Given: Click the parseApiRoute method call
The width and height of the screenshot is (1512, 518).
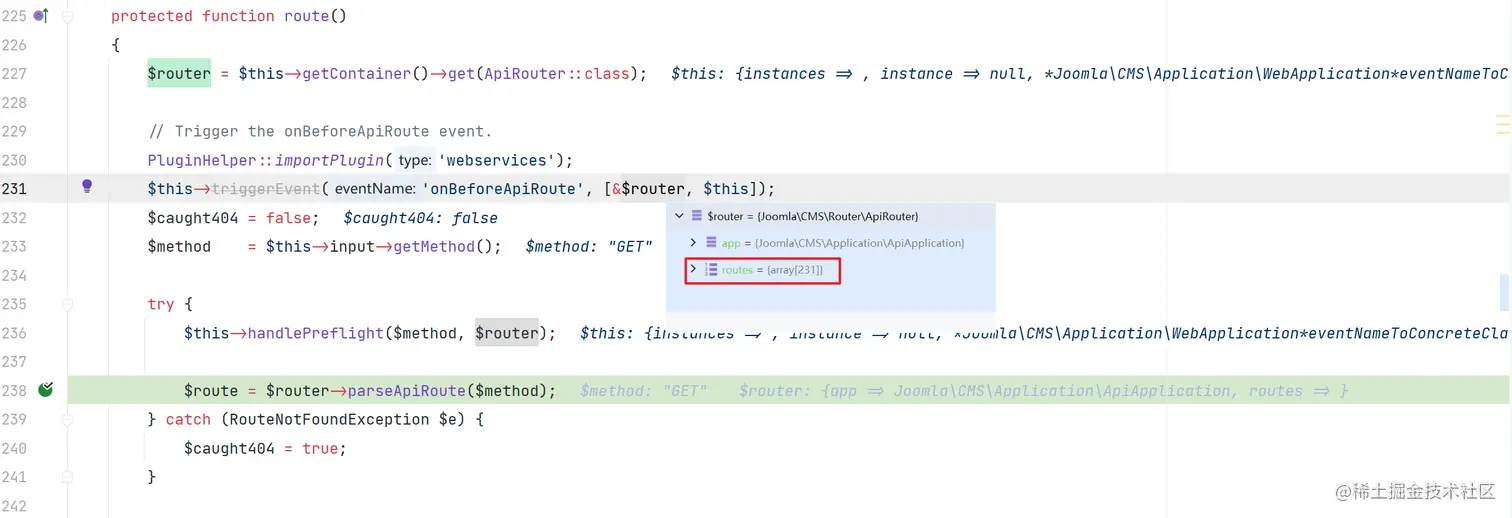Looking at the screenshot, I should pyautogui.click(x=407, y=391).
